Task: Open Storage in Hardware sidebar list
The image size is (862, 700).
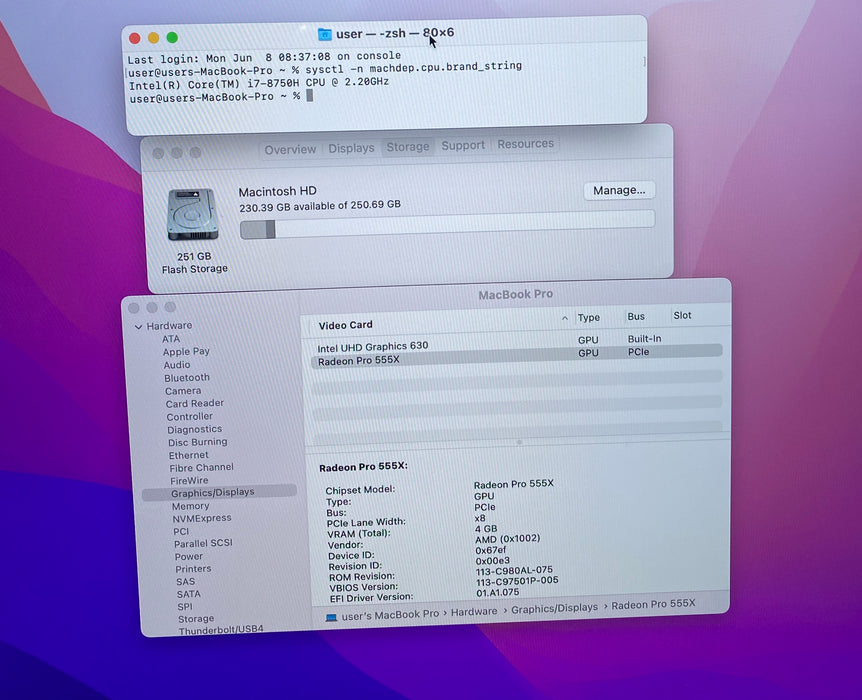Action: [x=196, y=619]
